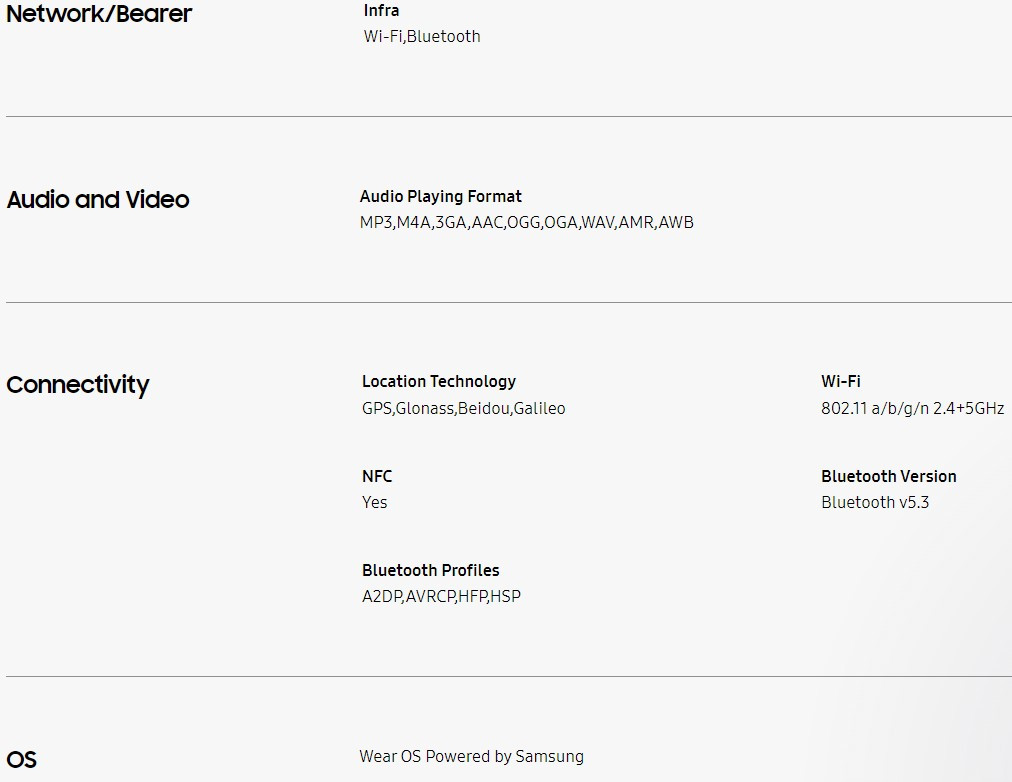
Task: Select the Wi-Fi label under Connectivity
Action: [x=840, y=382]
